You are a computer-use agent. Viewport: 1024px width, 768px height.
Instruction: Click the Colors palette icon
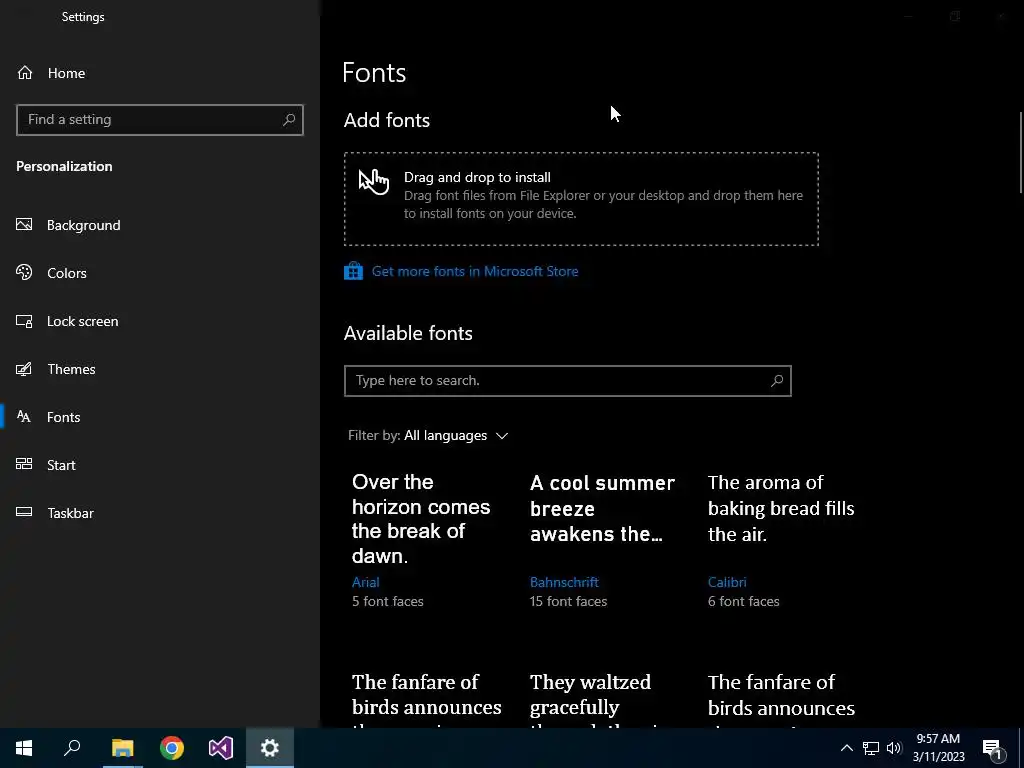pos(24,272)
